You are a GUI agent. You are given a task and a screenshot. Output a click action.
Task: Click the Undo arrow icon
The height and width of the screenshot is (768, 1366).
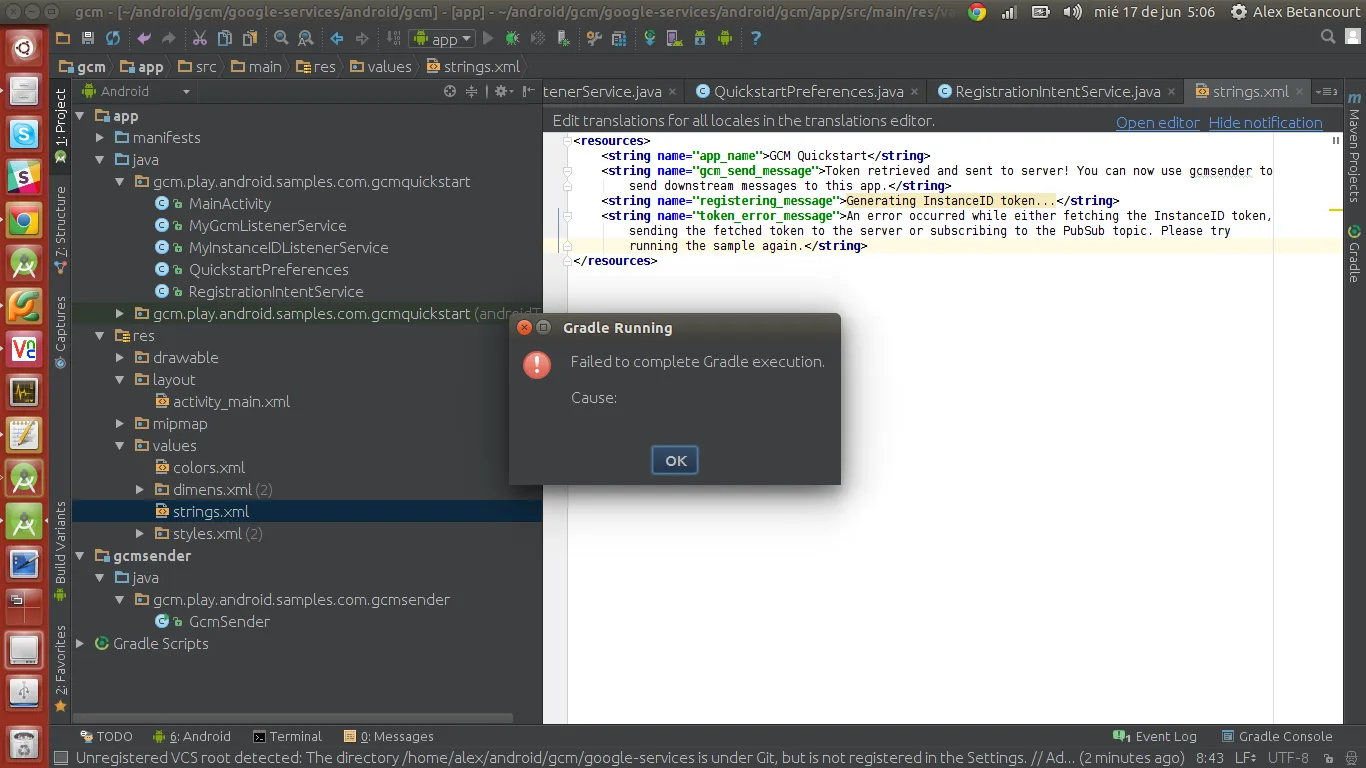pyautogui.click(x=144, y=39)
